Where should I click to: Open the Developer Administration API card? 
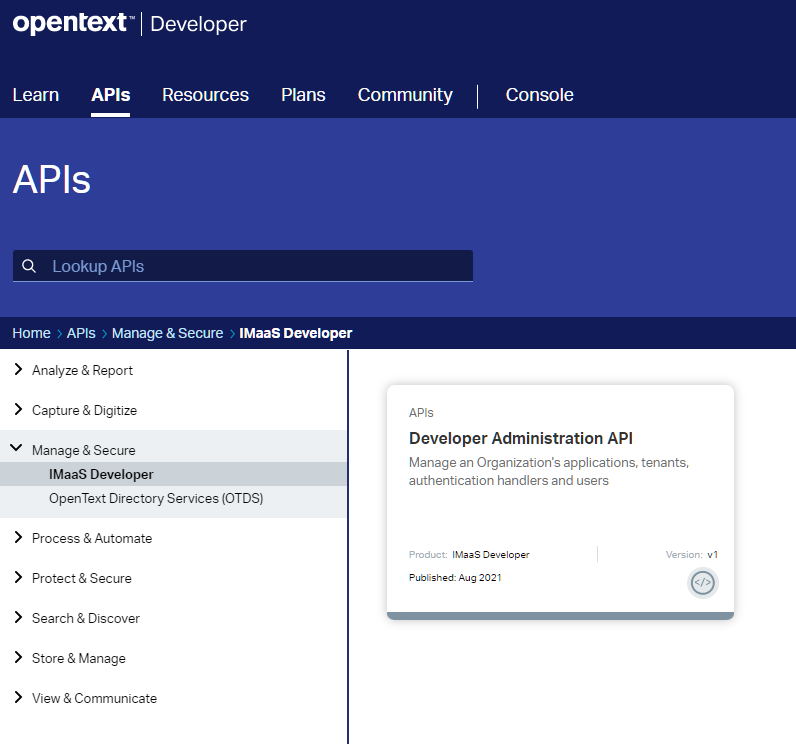(x=520, y=438)
